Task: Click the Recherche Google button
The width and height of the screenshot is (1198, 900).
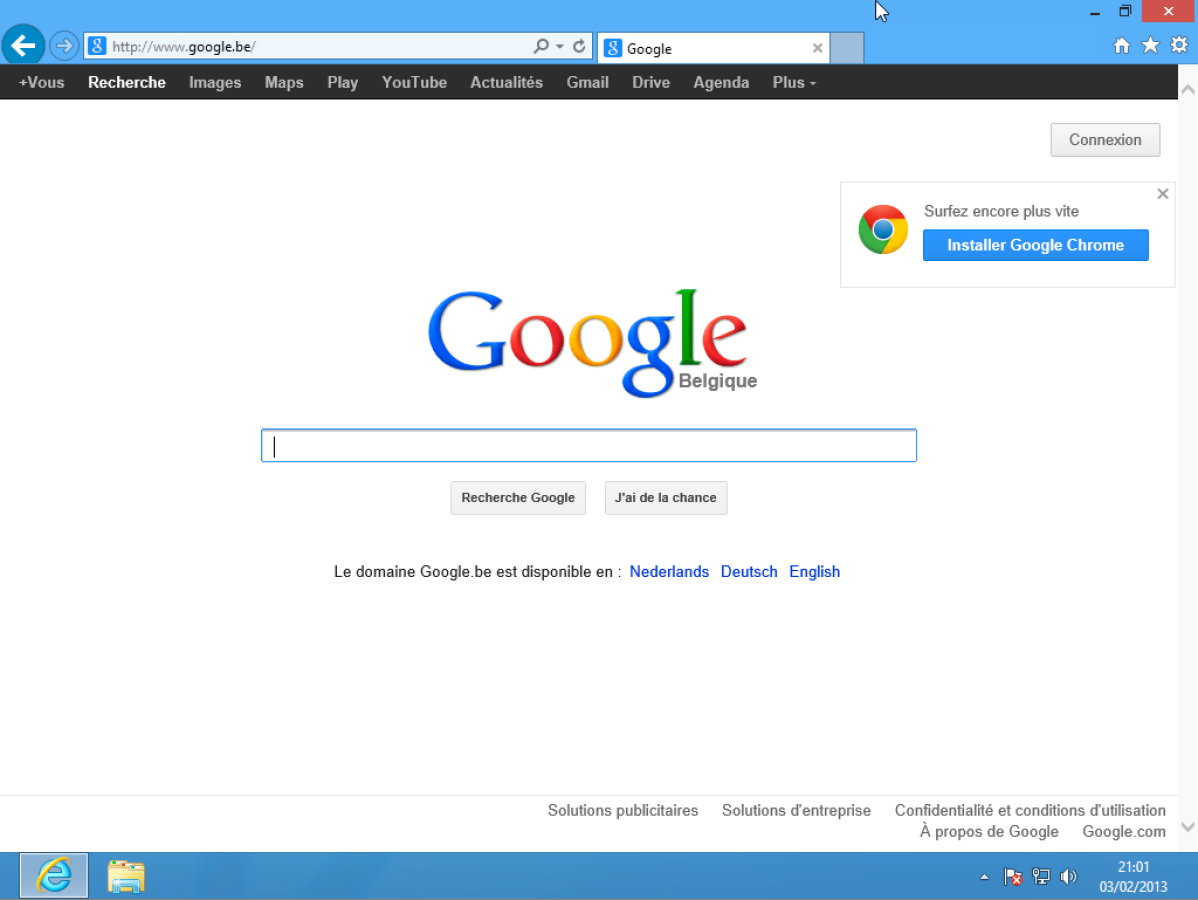Action: tap(518, 498)
